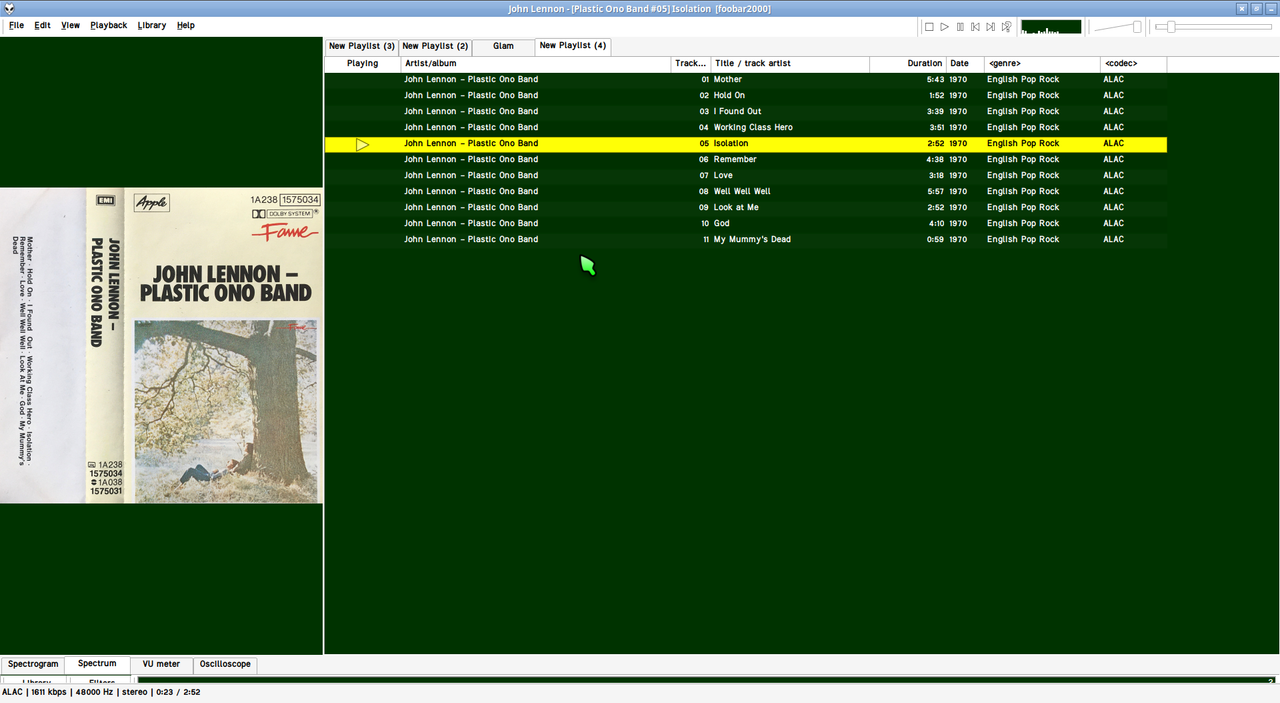
Task: Open the Oscilloscope tab
Action: 225,664
